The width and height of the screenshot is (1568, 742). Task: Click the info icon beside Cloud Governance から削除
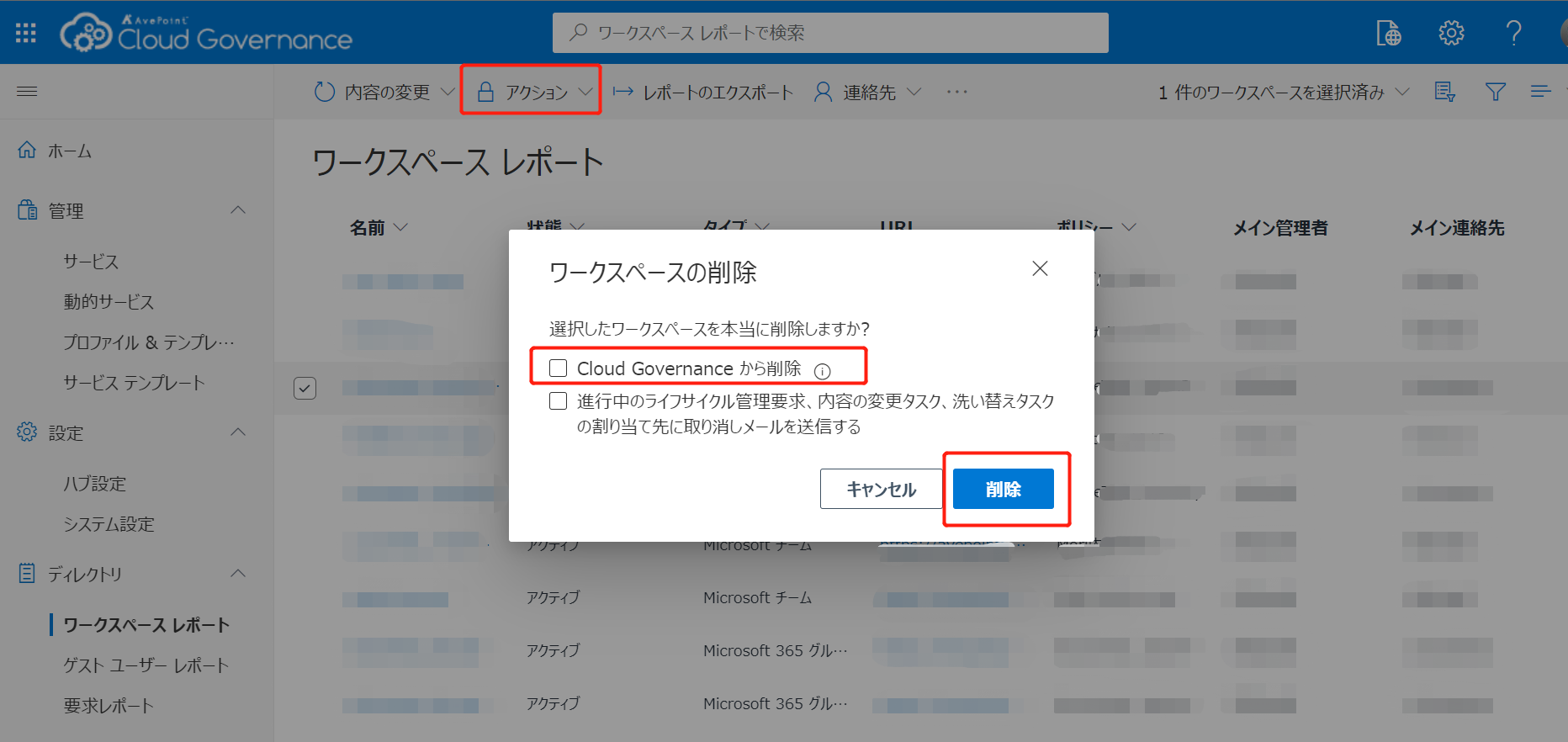pyautogui.click(x=823, y=371)
